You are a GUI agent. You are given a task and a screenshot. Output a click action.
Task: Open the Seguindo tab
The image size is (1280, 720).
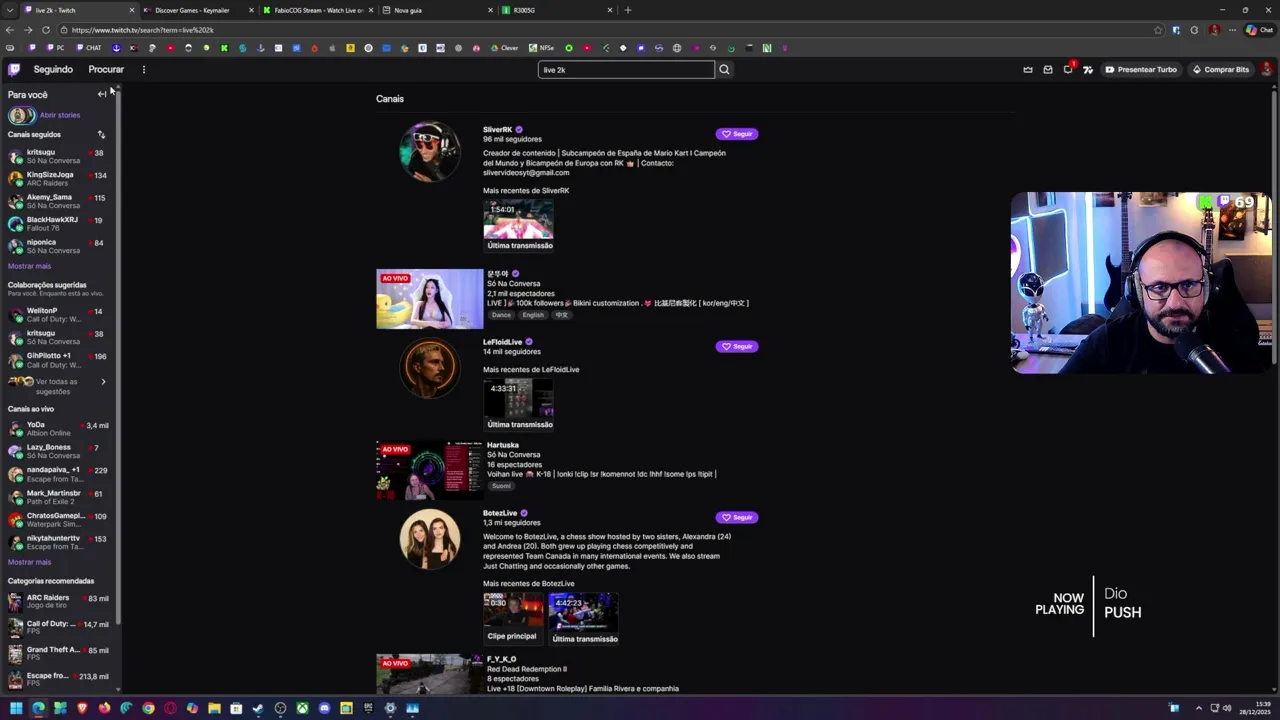point(53,69)
